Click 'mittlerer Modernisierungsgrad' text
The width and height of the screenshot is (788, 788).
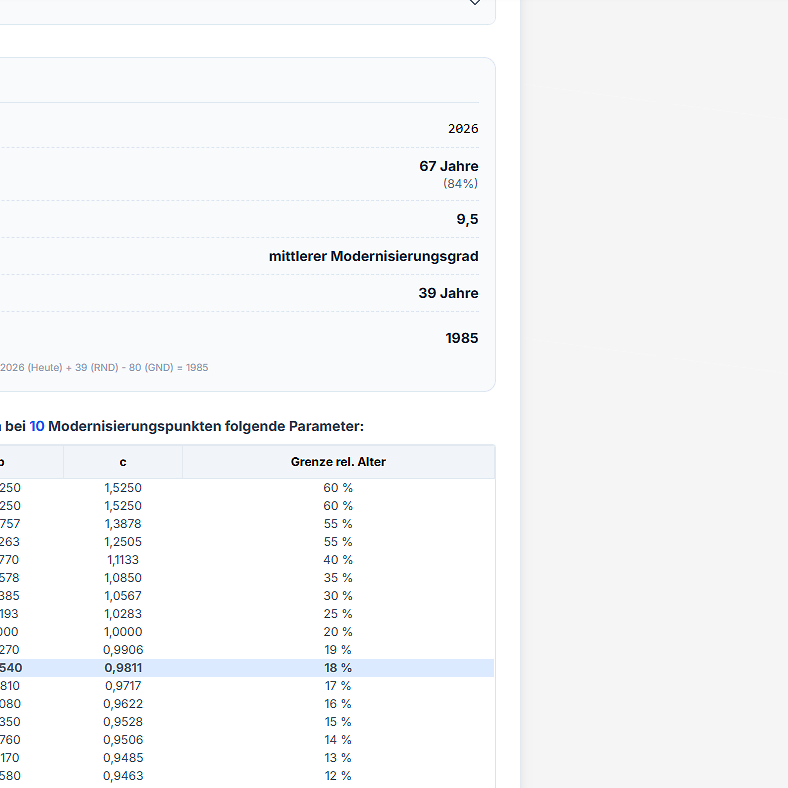[x=373, y=257]
